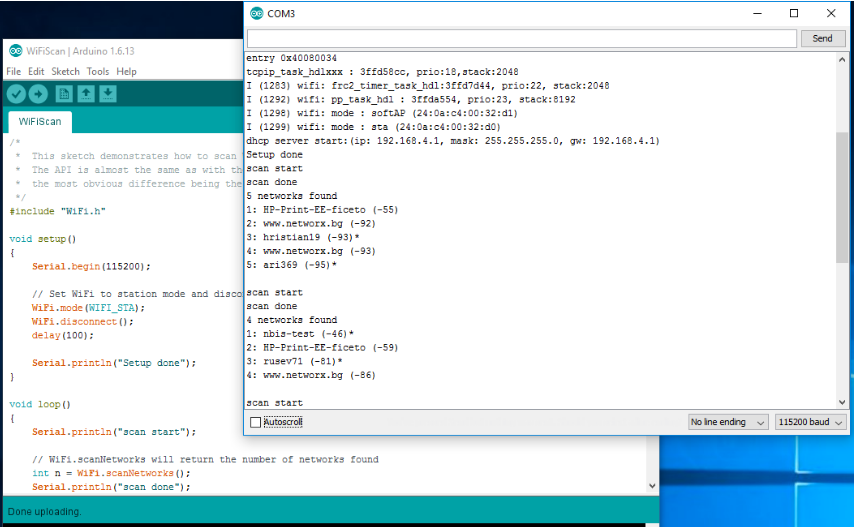
Task: Close the COM3 serial monitor window
Action: click(831, 14)
